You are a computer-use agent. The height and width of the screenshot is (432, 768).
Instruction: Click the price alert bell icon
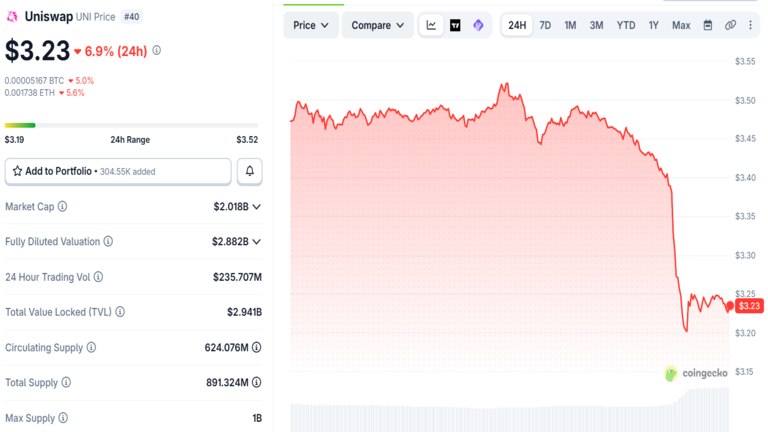[x=250, y=171]
